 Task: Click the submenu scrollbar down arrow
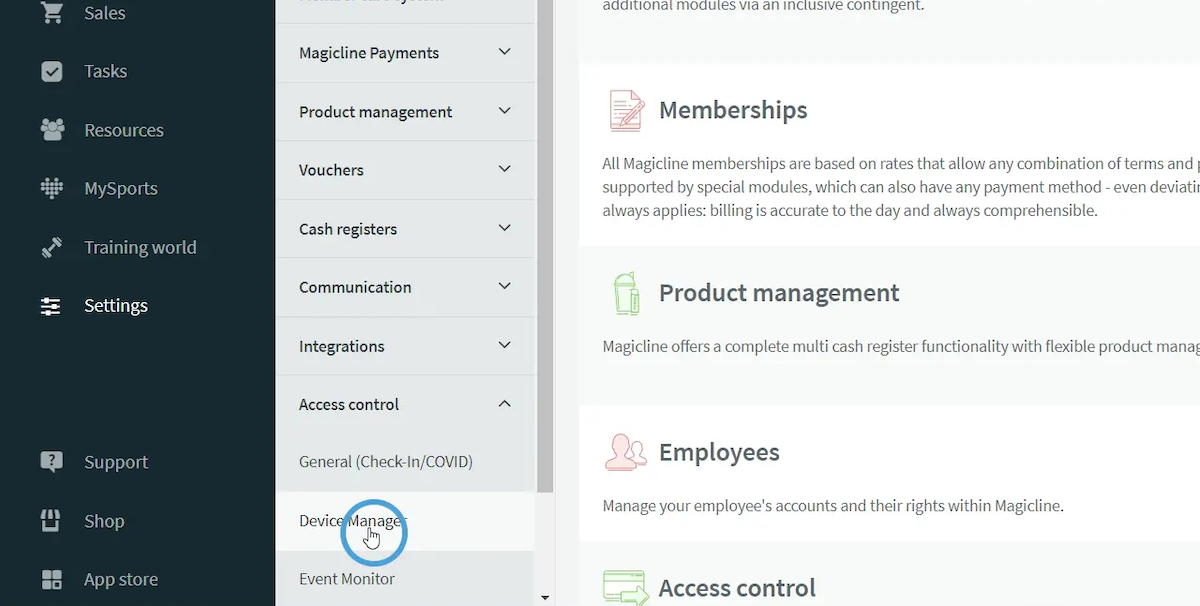tap(545, 597)
